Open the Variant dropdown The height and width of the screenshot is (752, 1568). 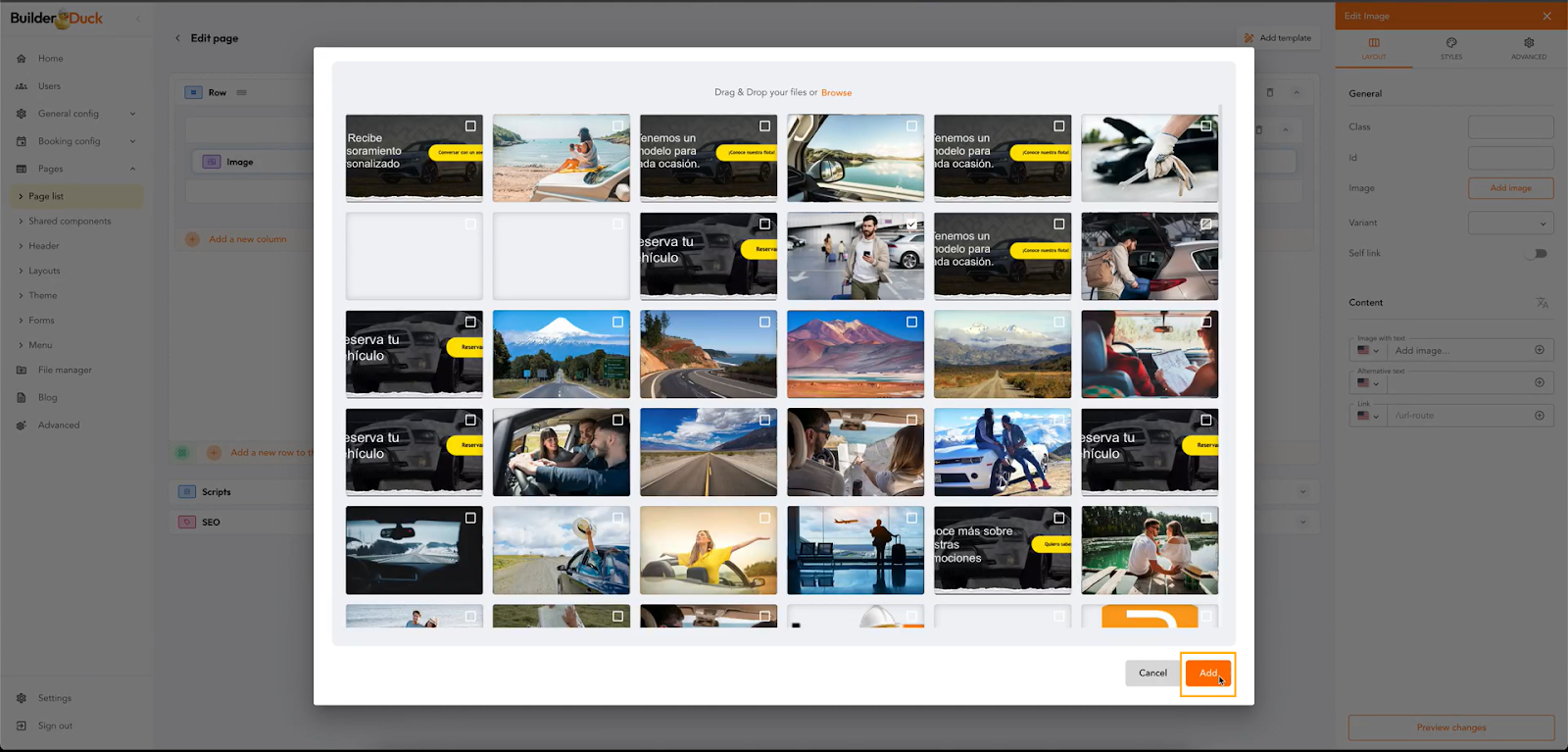click(1510, 224)
